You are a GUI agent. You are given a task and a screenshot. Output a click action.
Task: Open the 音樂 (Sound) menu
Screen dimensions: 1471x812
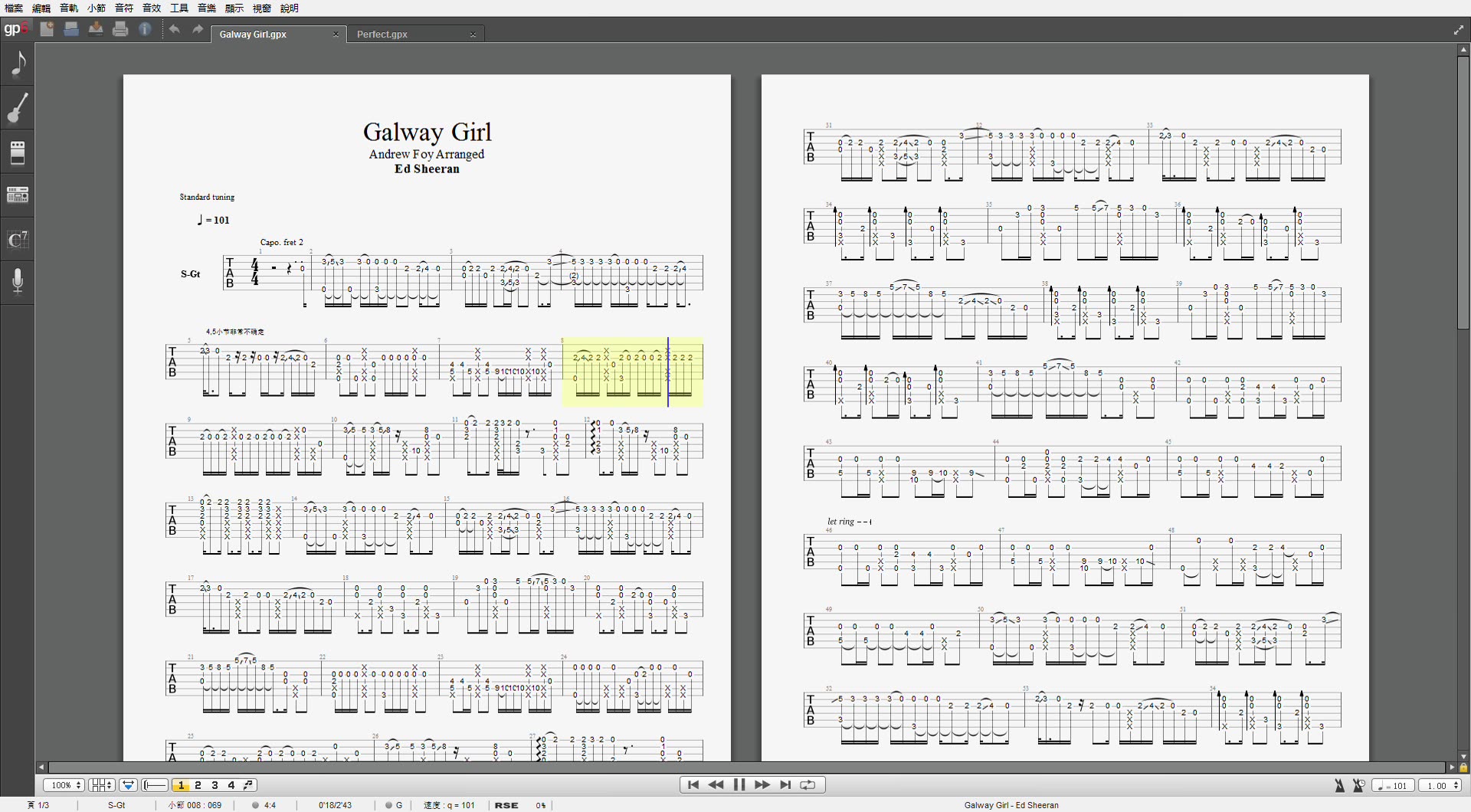tap(207, 8)
